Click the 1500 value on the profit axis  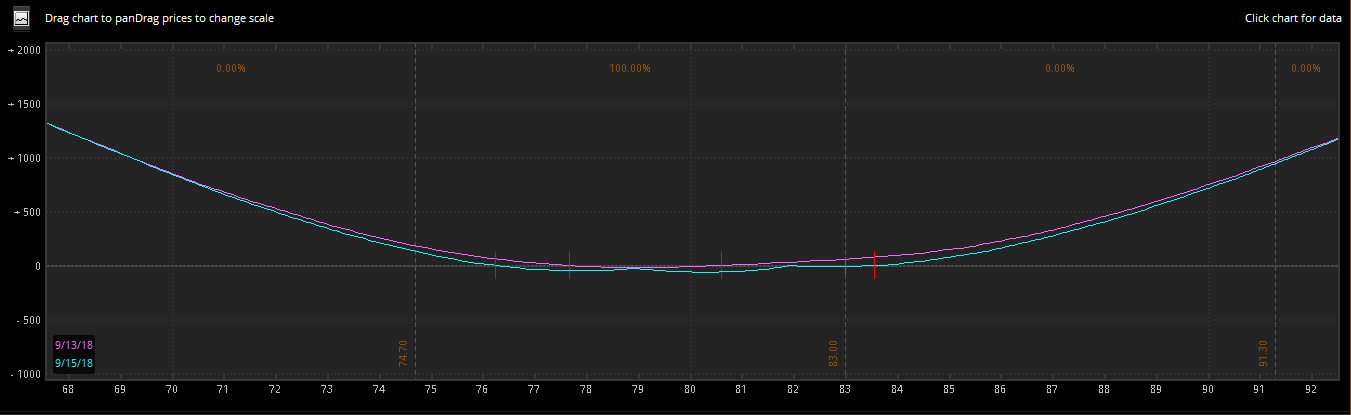(x=23, y=104)
